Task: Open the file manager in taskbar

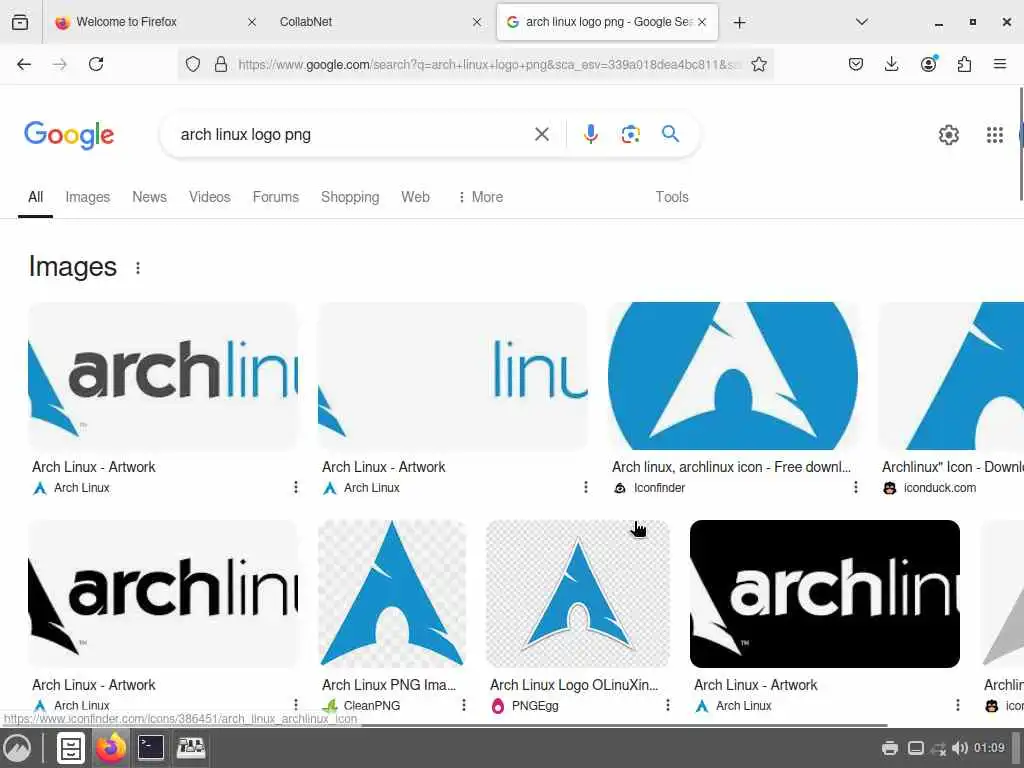Action: pyautogui.click(x=71, y=748)
